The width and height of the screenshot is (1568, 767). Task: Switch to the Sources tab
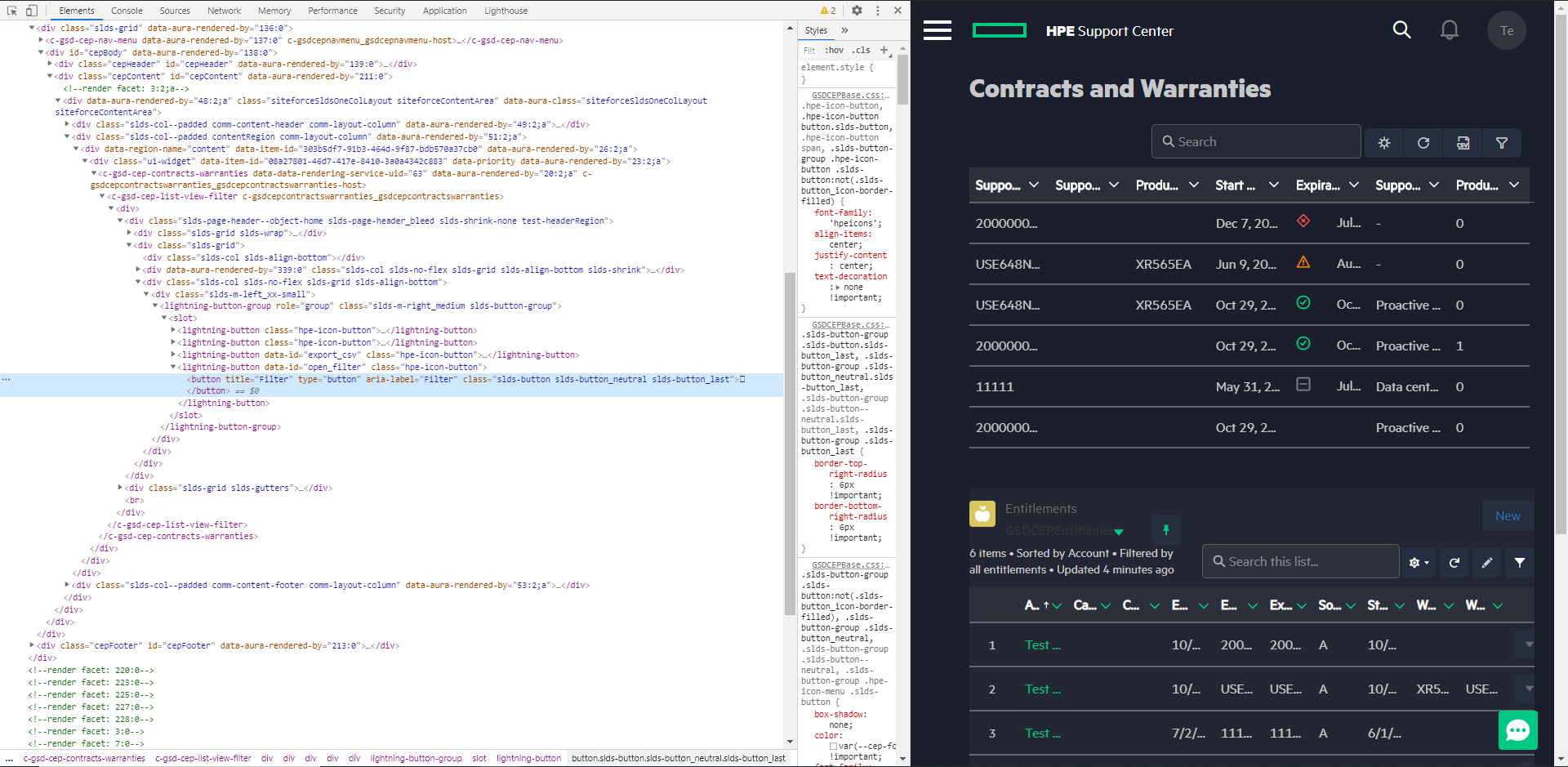click(x=175, y=11)
